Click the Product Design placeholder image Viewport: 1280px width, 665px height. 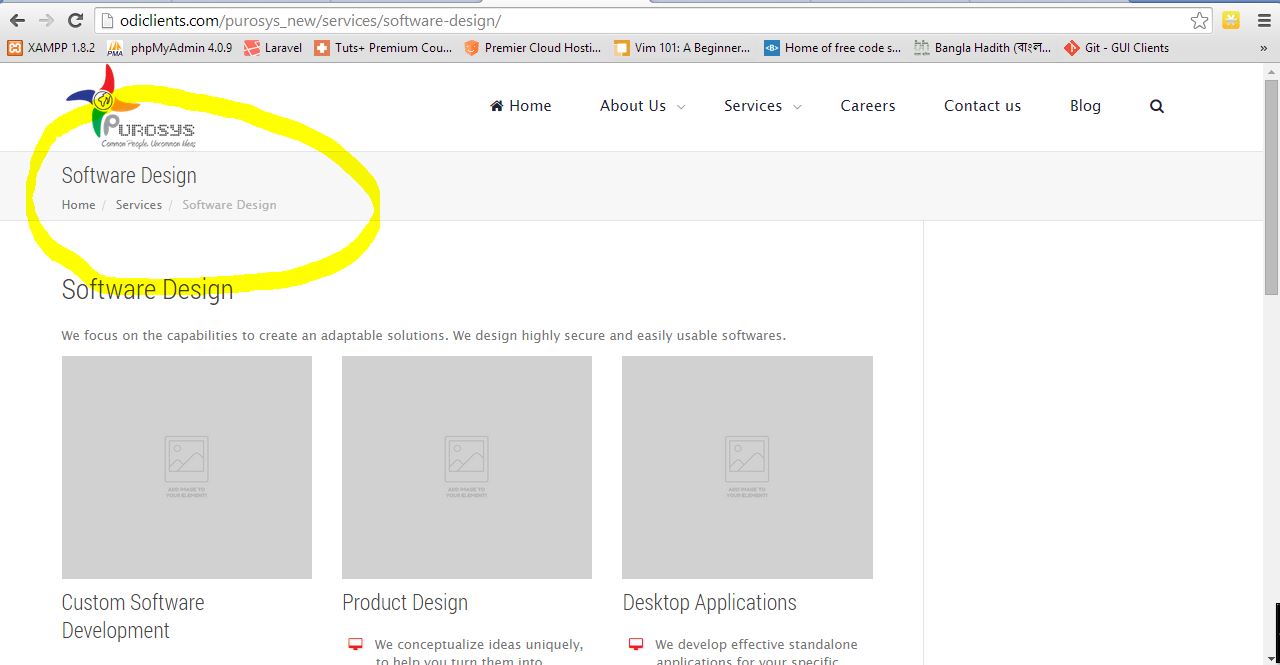click(466, 467)
